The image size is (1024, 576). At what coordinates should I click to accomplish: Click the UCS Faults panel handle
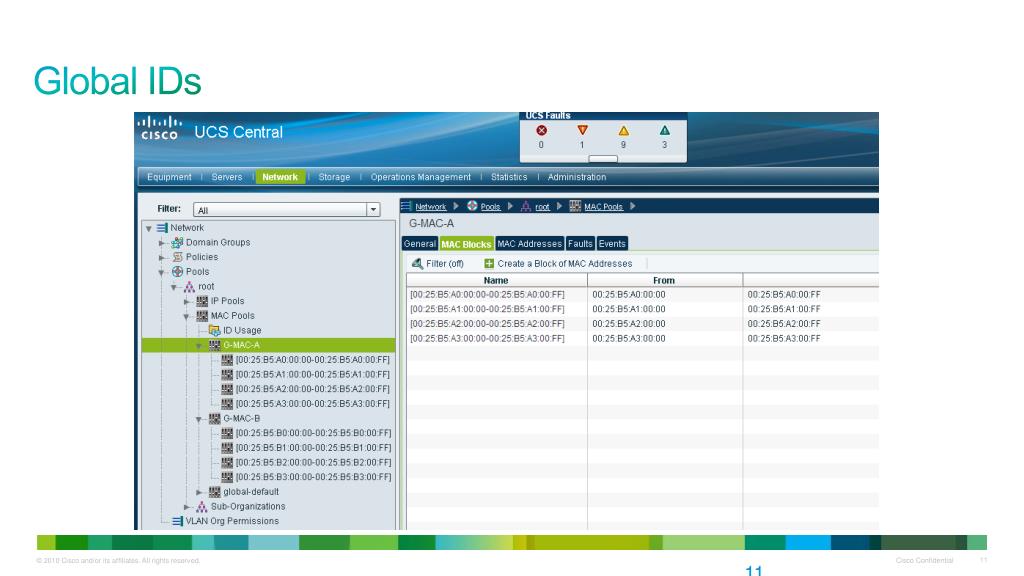point(603,159)
